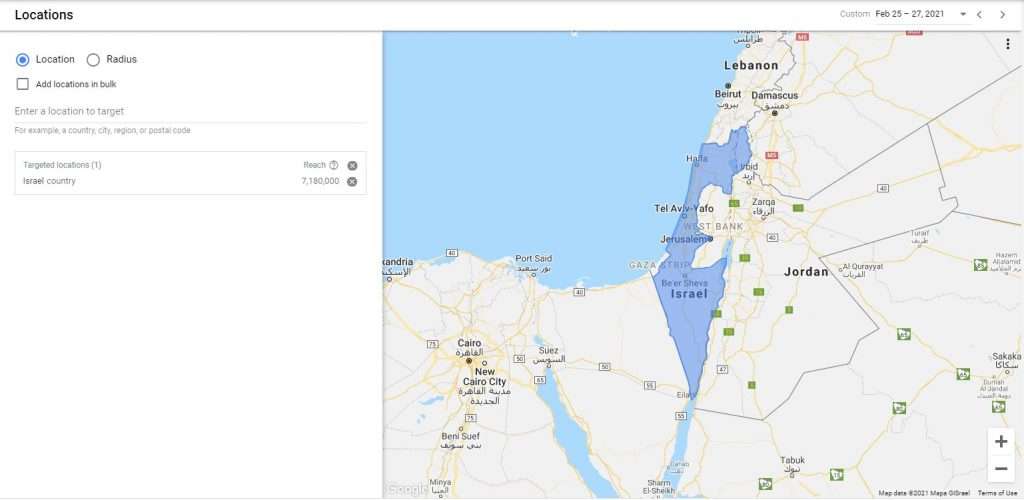1024x500 pixels.
Task: Click the Targeted locations (1) header
Action: pos(62,165)
